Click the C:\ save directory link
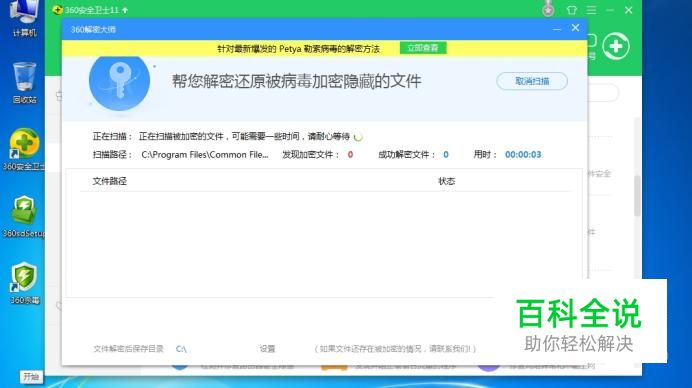 [181, 349]
